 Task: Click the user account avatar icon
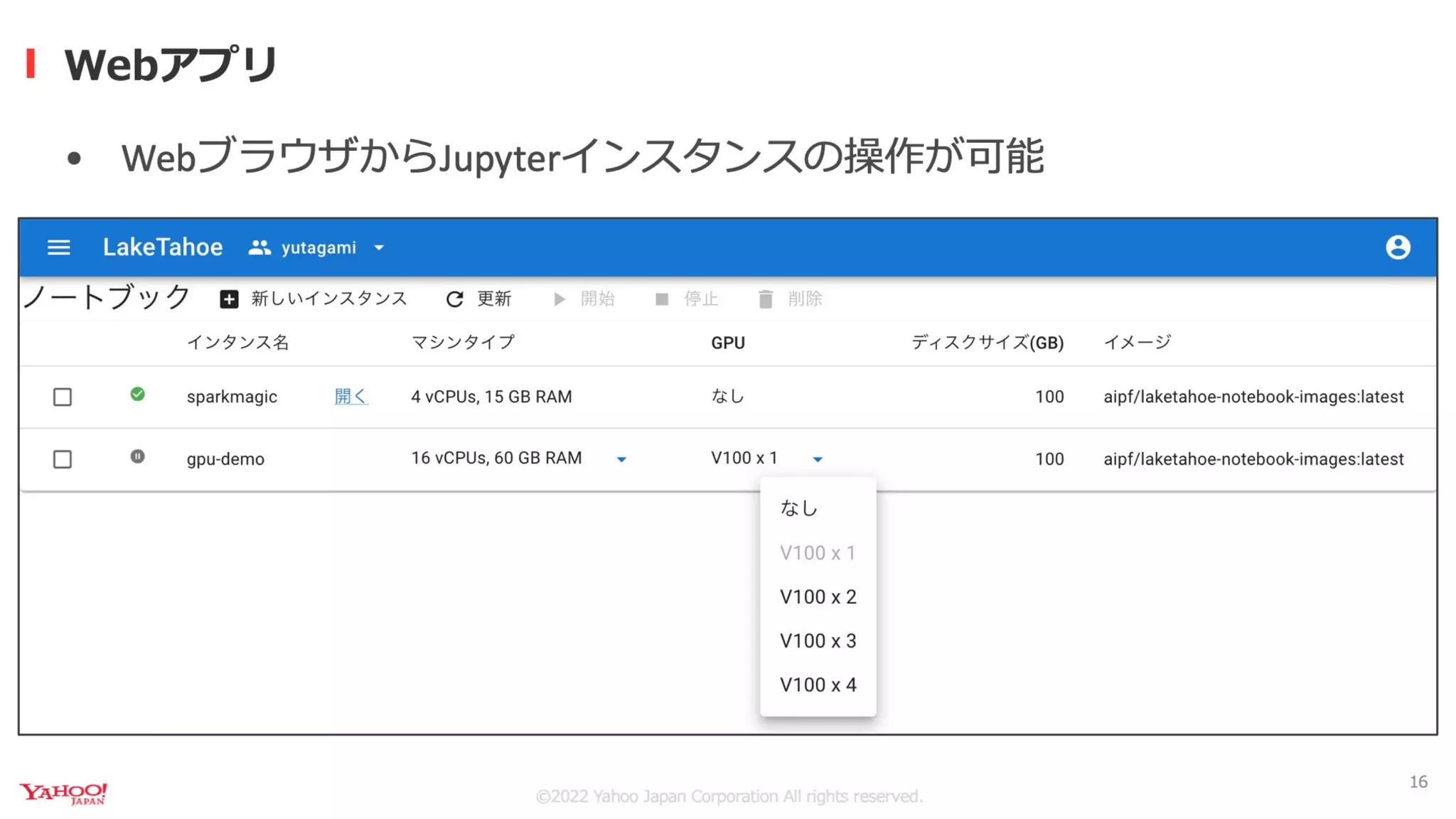[x=1397, y=247]
